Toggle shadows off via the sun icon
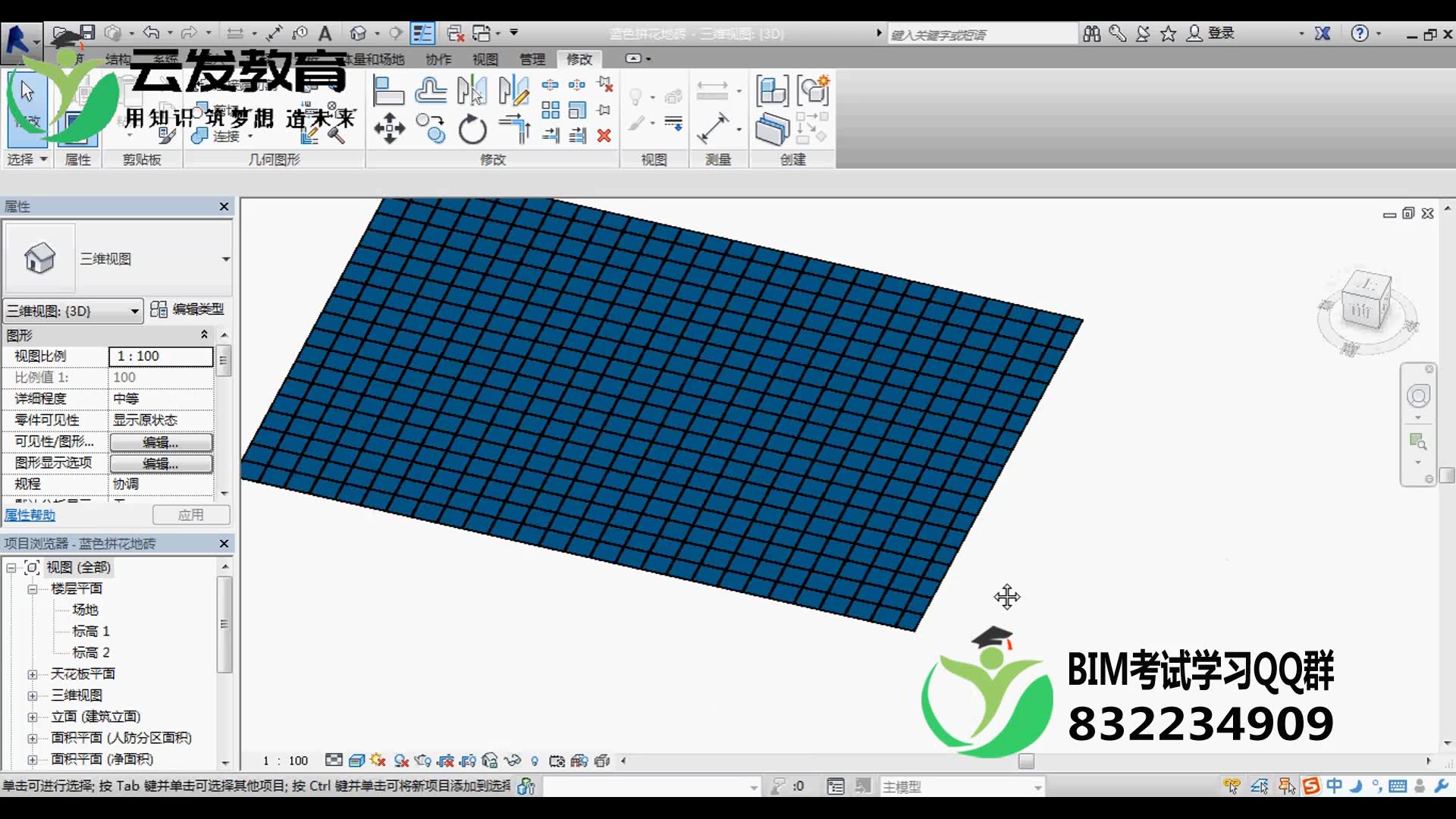The image size is (1456, 819). 377,761
